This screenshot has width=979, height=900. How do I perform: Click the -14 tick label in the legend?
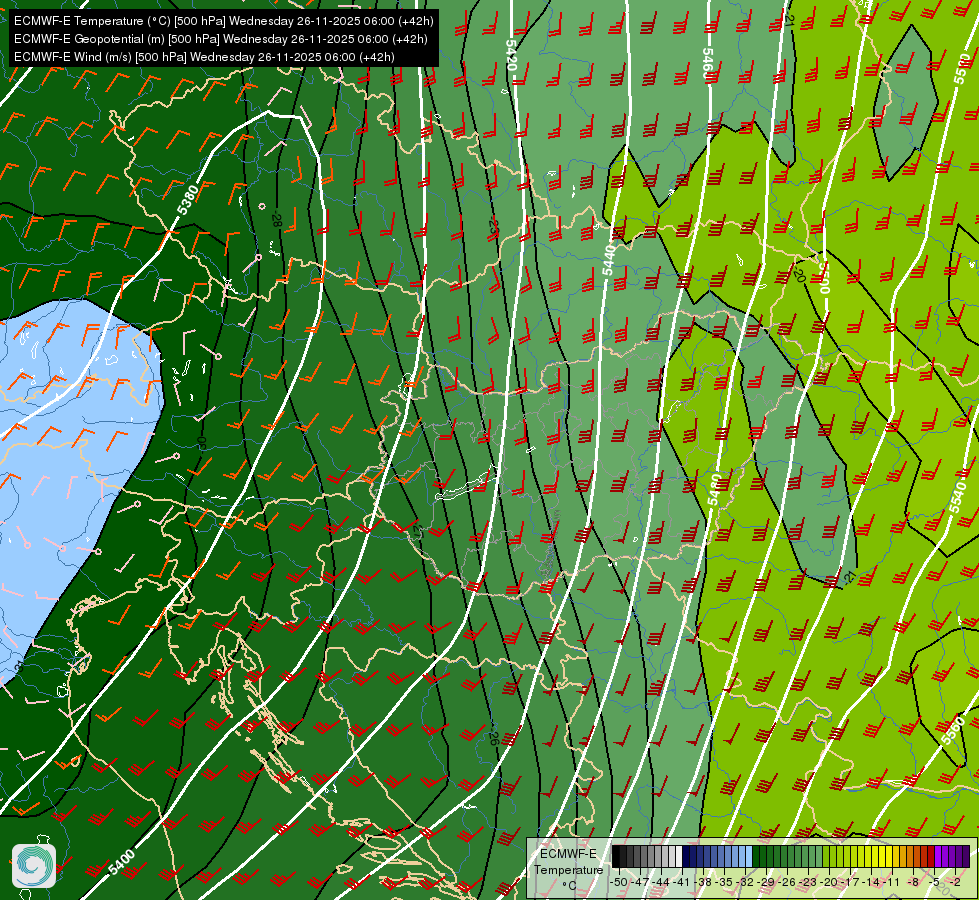pyautogui.click(x=871, y=882)
